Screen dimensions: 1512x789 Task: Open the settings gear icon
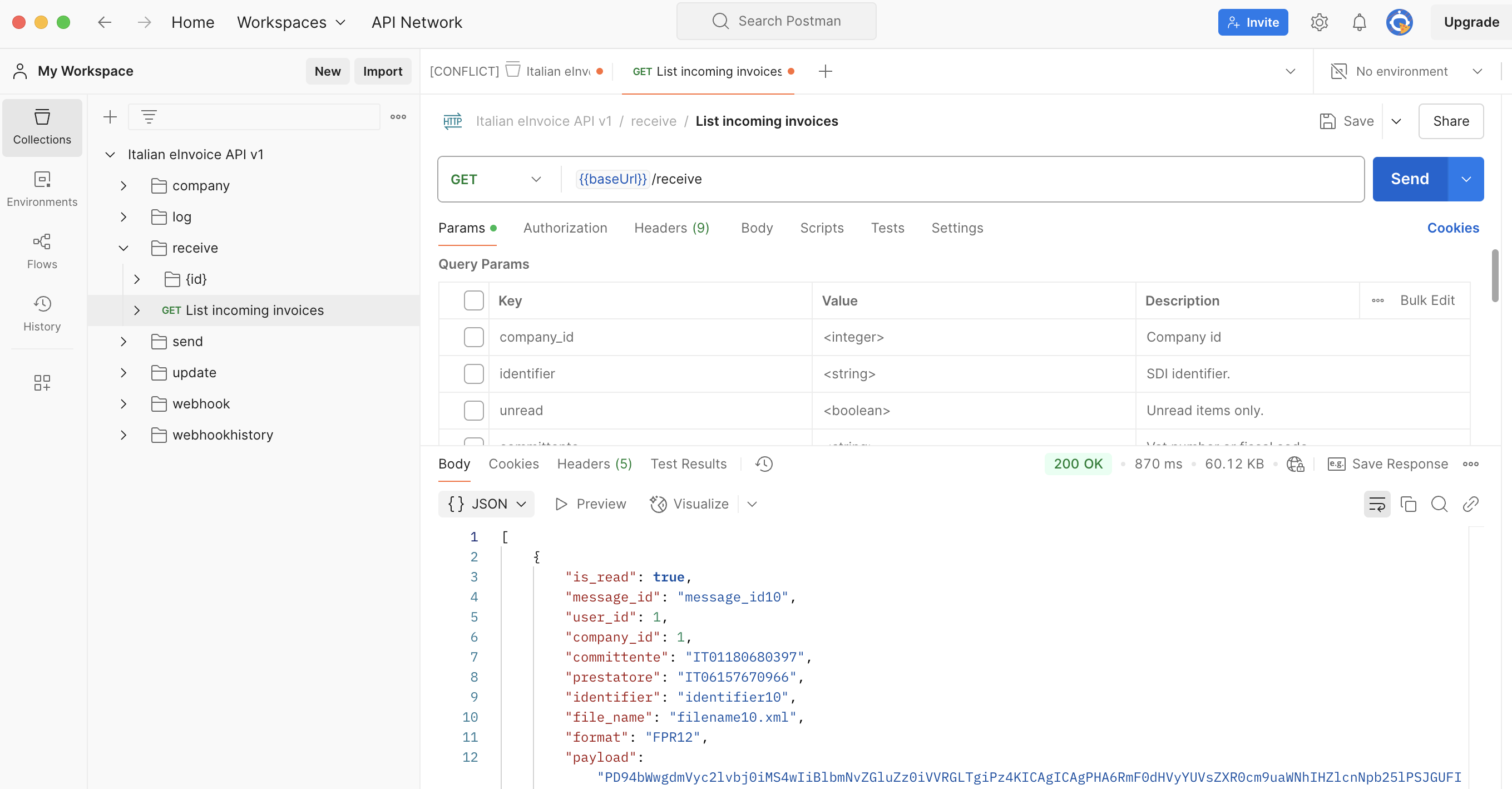(x=1319, y=22)
